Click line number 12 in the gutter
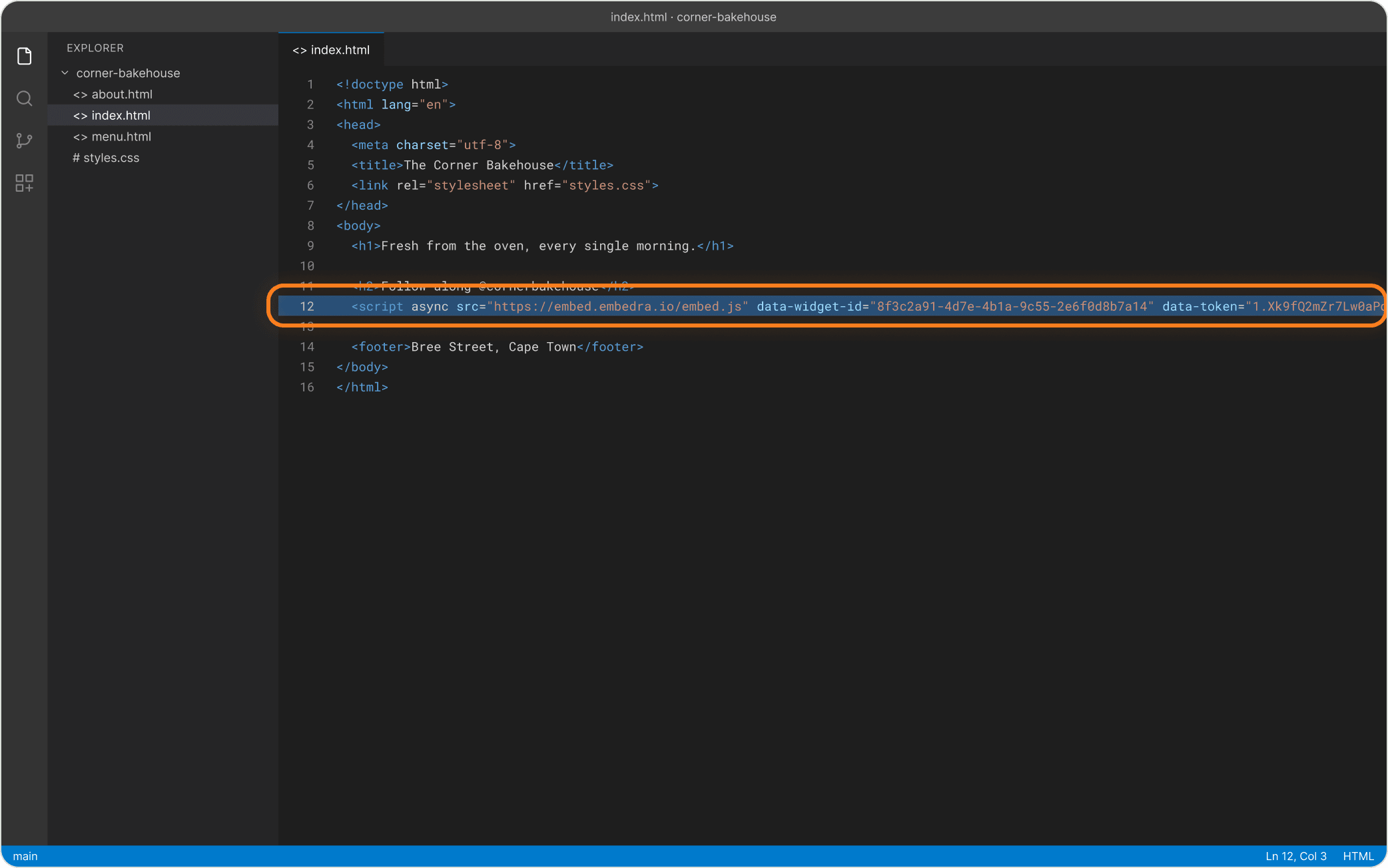The width and height of the screenshot is (1388, 868). pyautogui.click(x=307, y=306)
